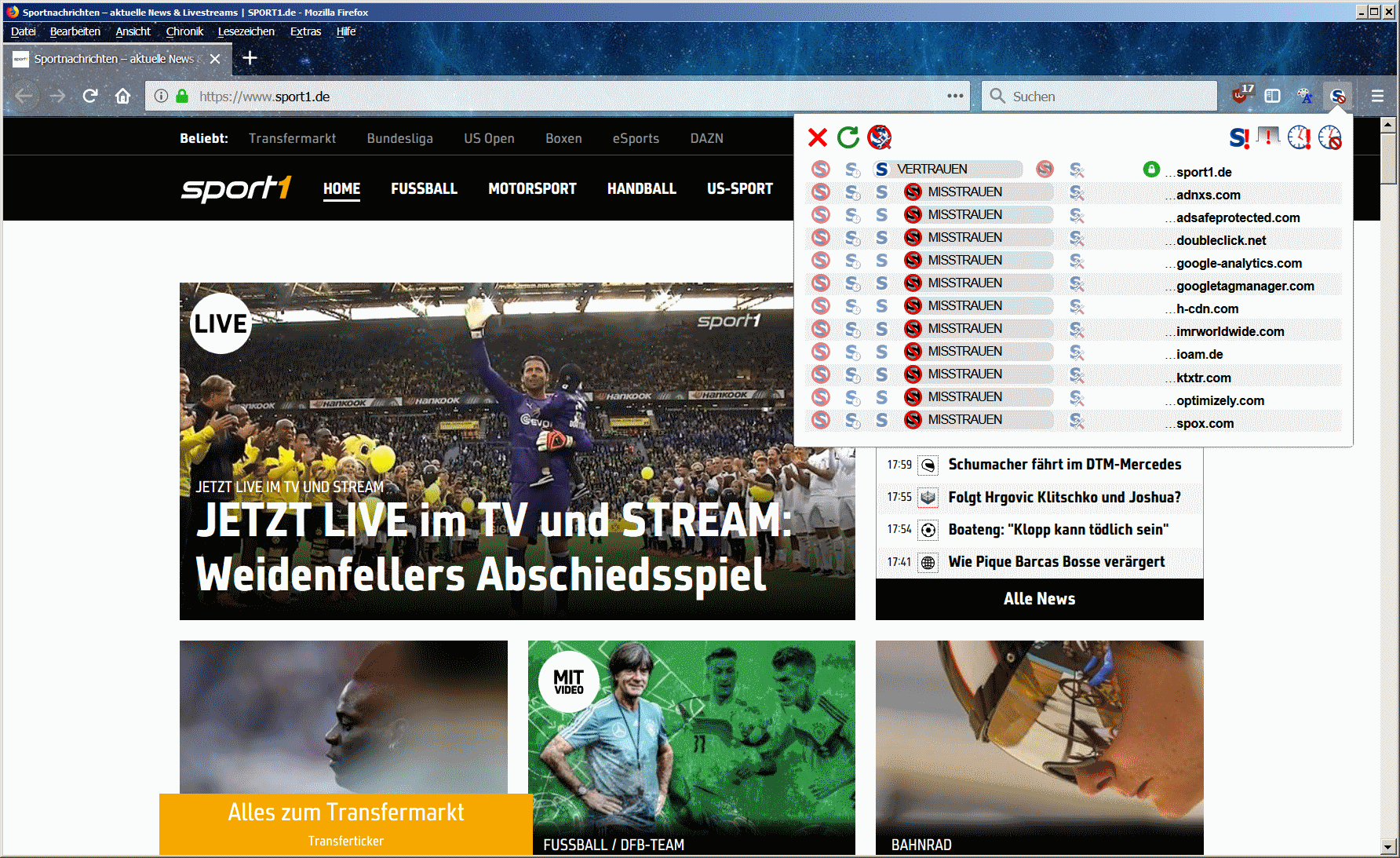This screenshot has height=858, width=1400.
Task: Open the FUSSBALL section
Action: click(424, 188)
